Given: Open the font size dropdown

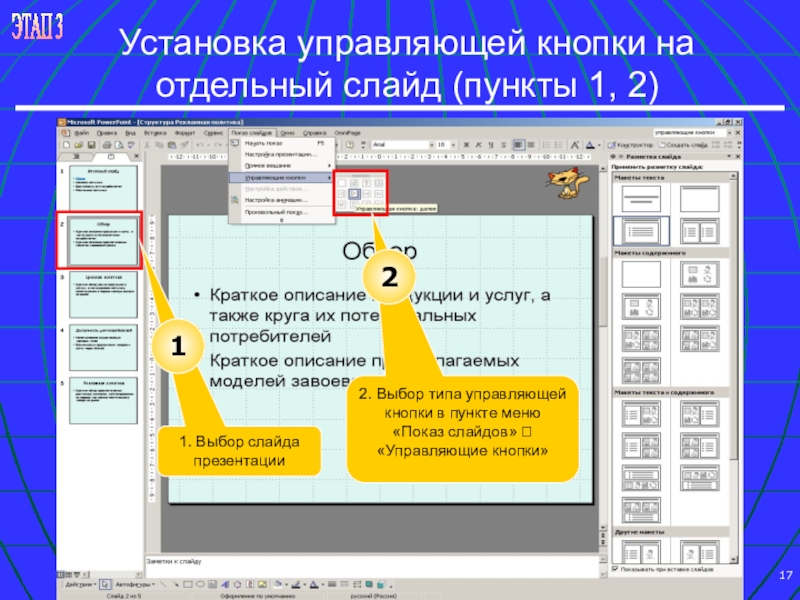Looking at the screenshot, I should 454,145.
